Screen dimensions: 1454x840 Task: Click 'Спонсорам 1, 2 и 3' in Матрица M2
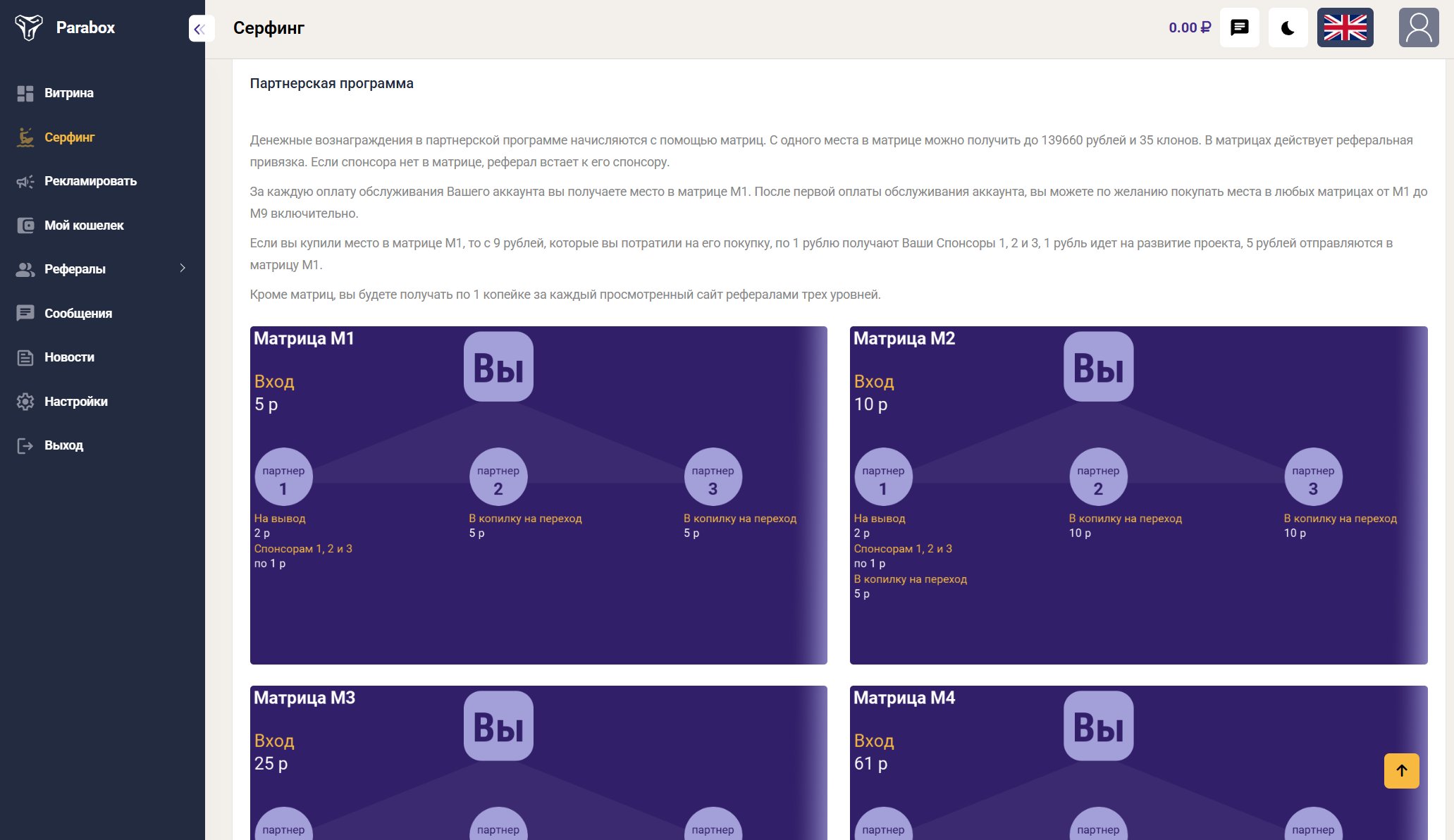[x=904, y=549]
